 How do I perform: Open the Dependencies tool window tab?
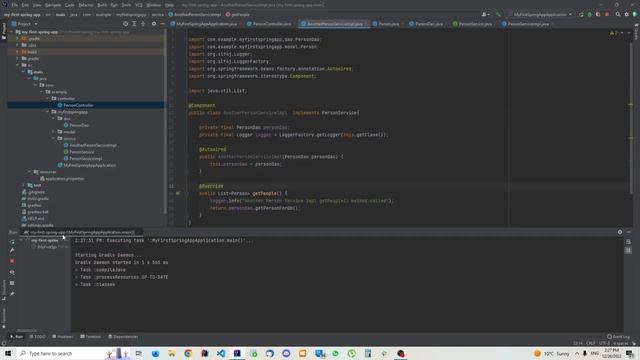click(123, 337)
